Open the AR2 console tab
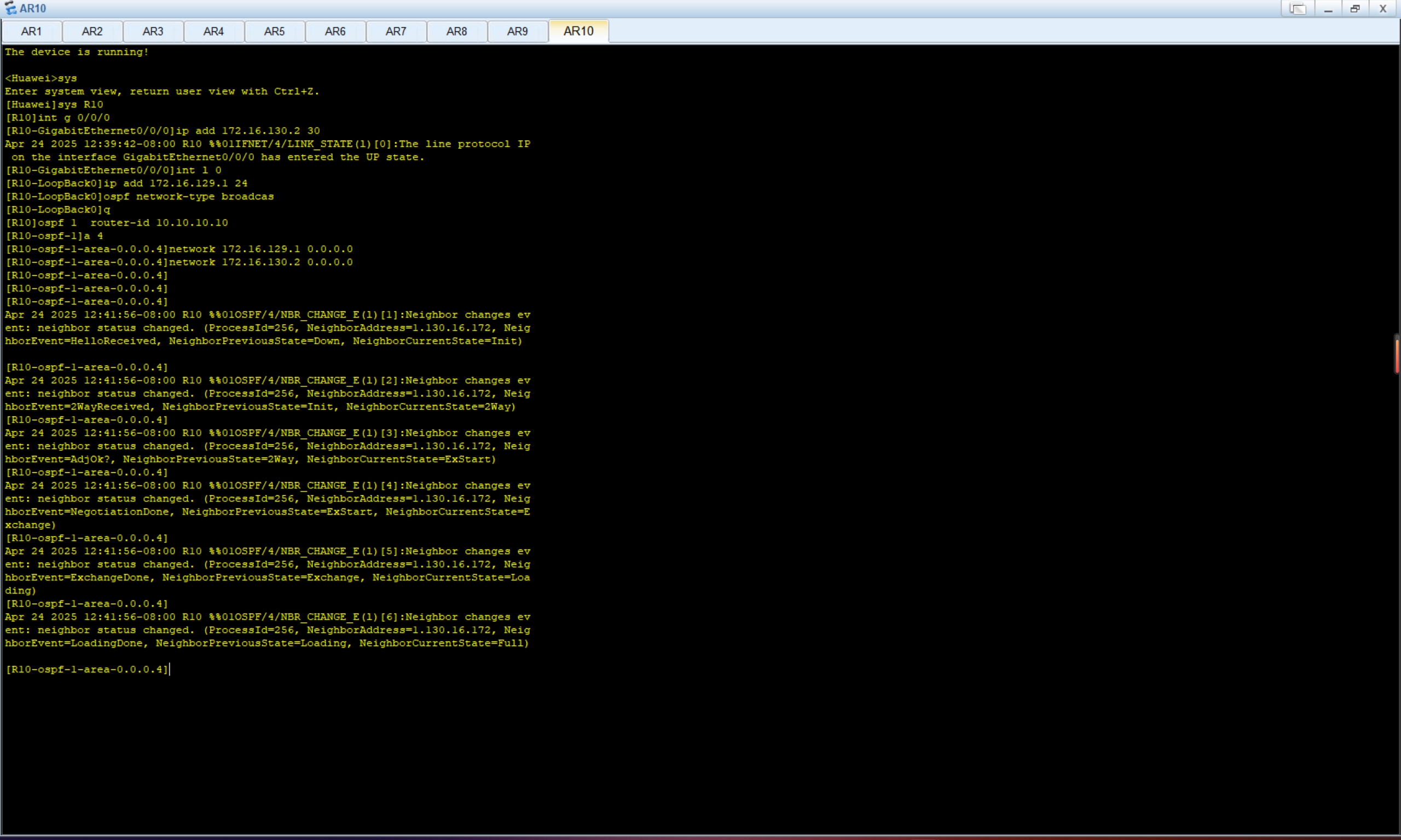The image size is (1401, 840). click(92, 32)
